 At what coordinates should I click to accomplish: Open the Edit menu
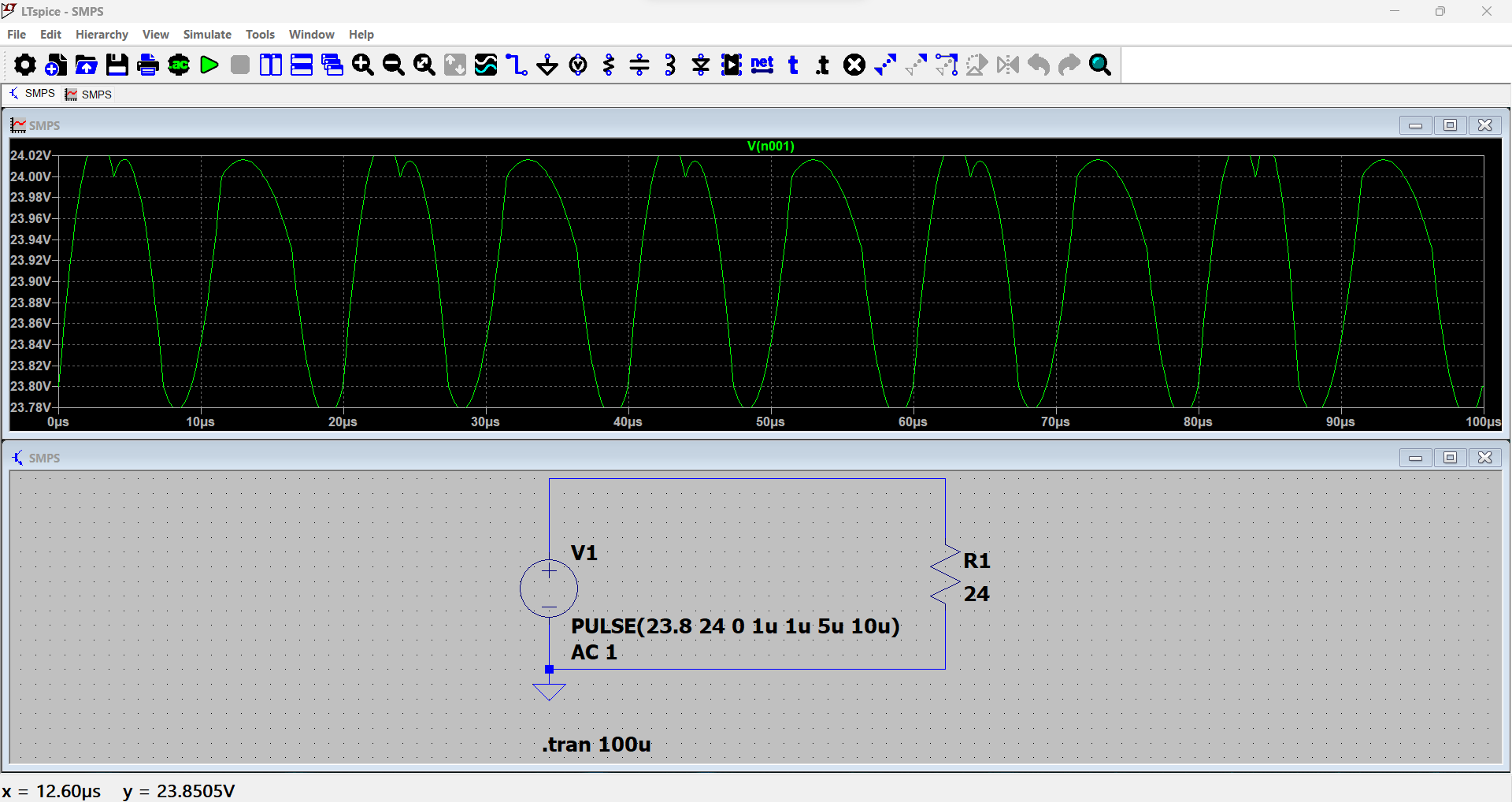pos(50,35)
